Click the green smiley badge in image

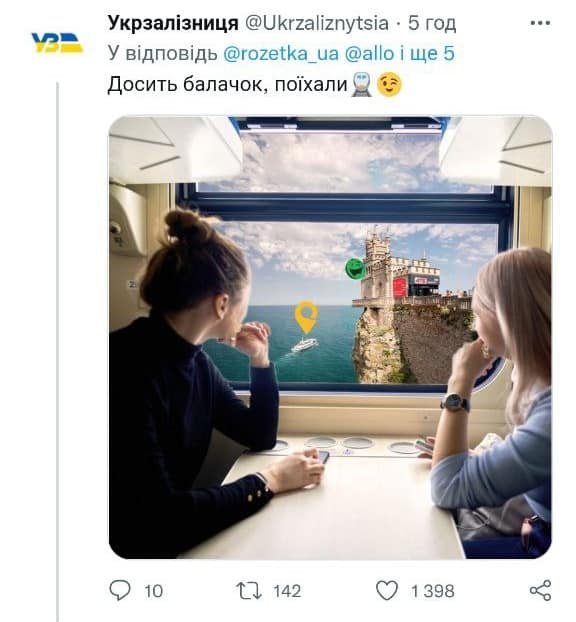point(355,268)
